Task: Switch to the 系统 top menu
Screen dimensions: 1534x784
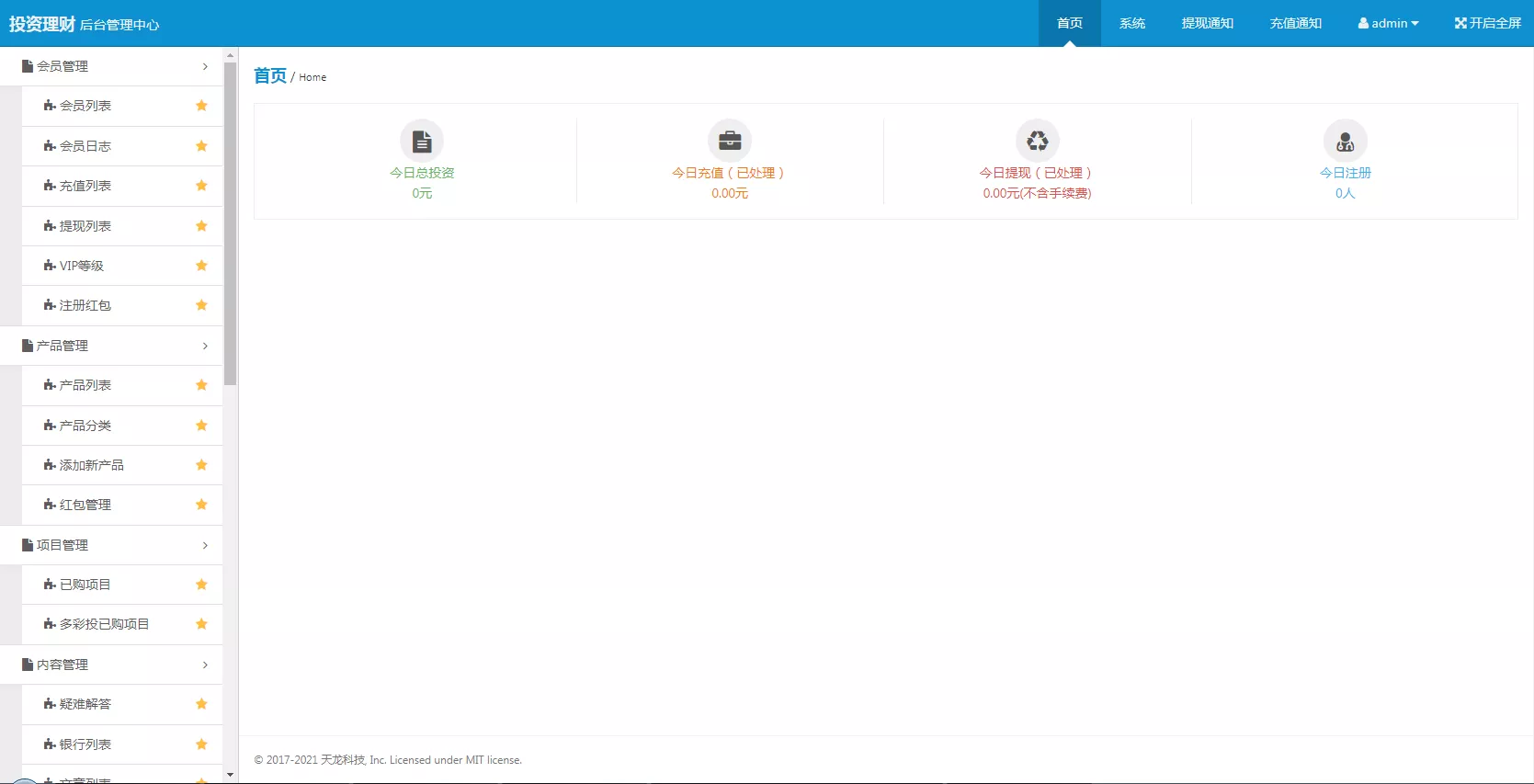Action: click(x=1131, y=23)
